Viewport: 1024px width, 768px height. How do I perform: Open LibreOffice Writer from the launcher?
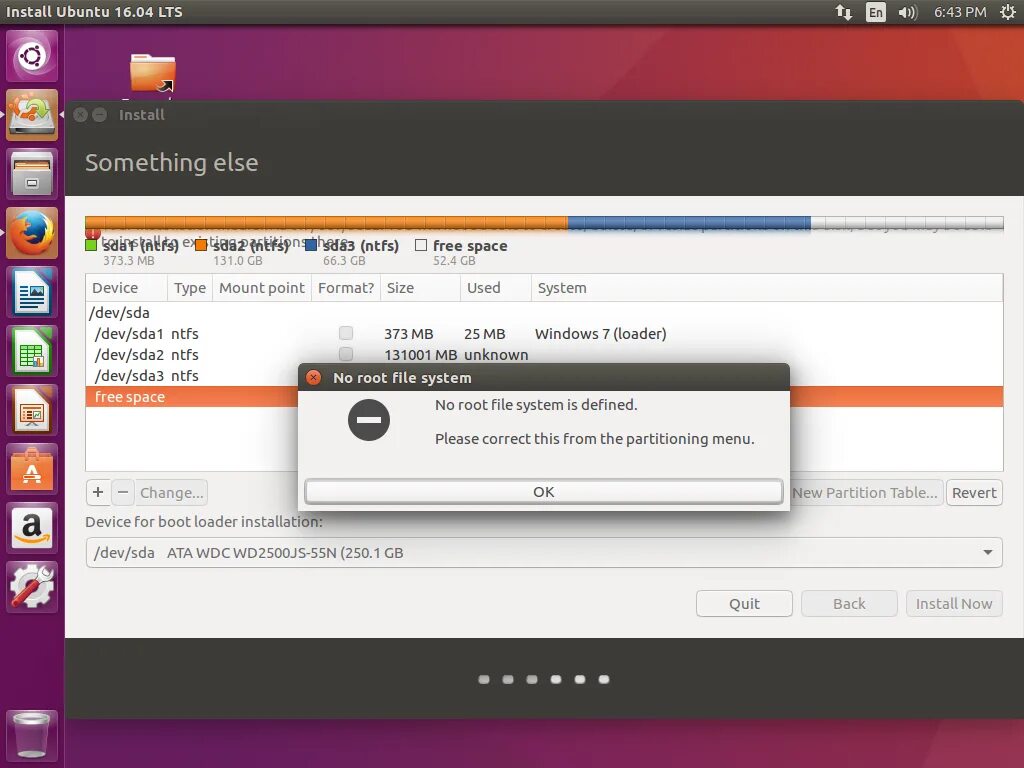tap(32, 292)
